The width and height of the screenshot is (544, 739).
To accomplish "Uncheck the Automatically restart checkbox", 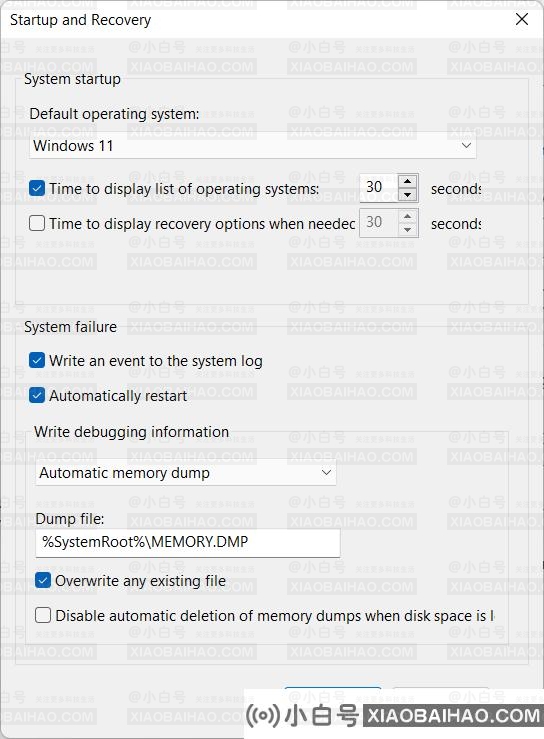I will coord(37,395).
